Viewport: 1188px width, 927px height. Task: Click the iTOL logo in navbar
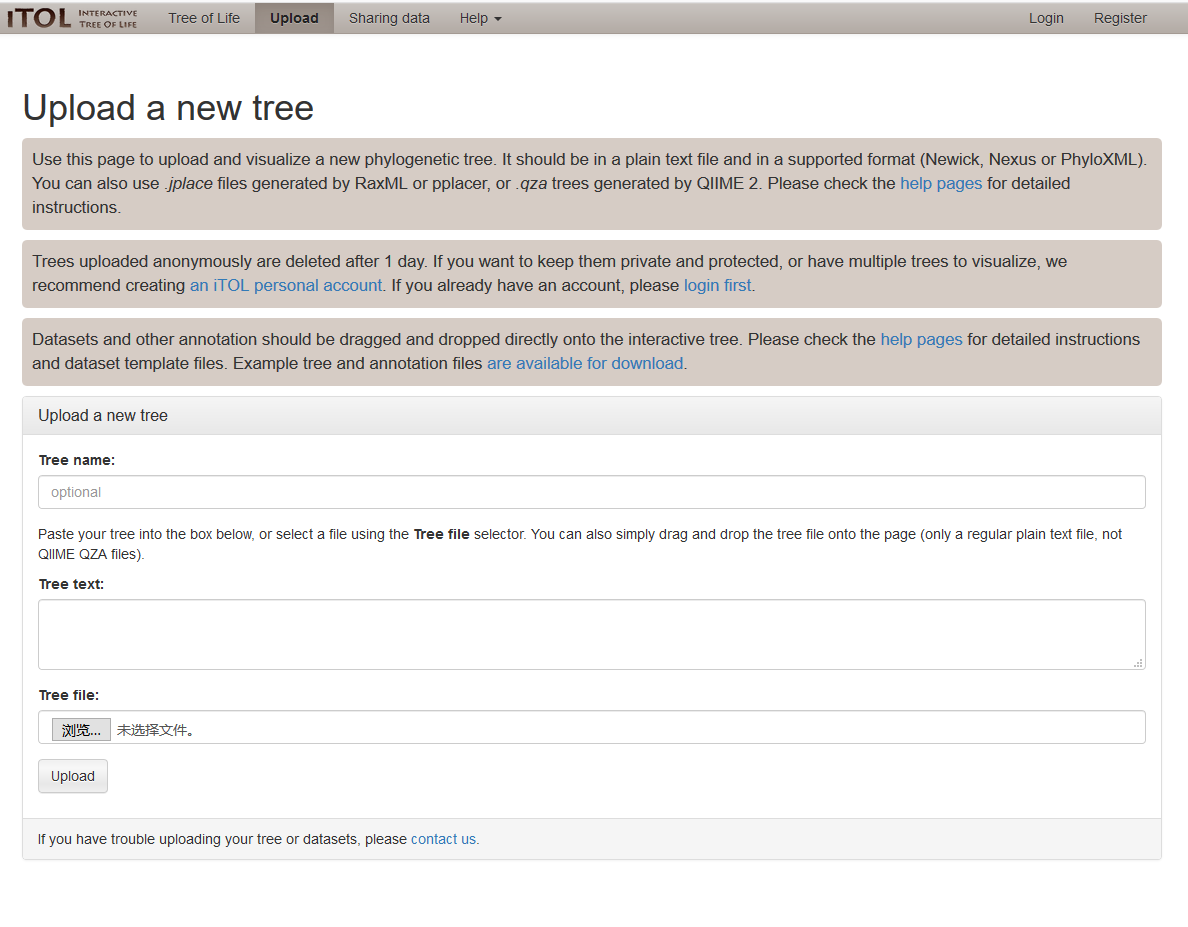pos(72,18)
